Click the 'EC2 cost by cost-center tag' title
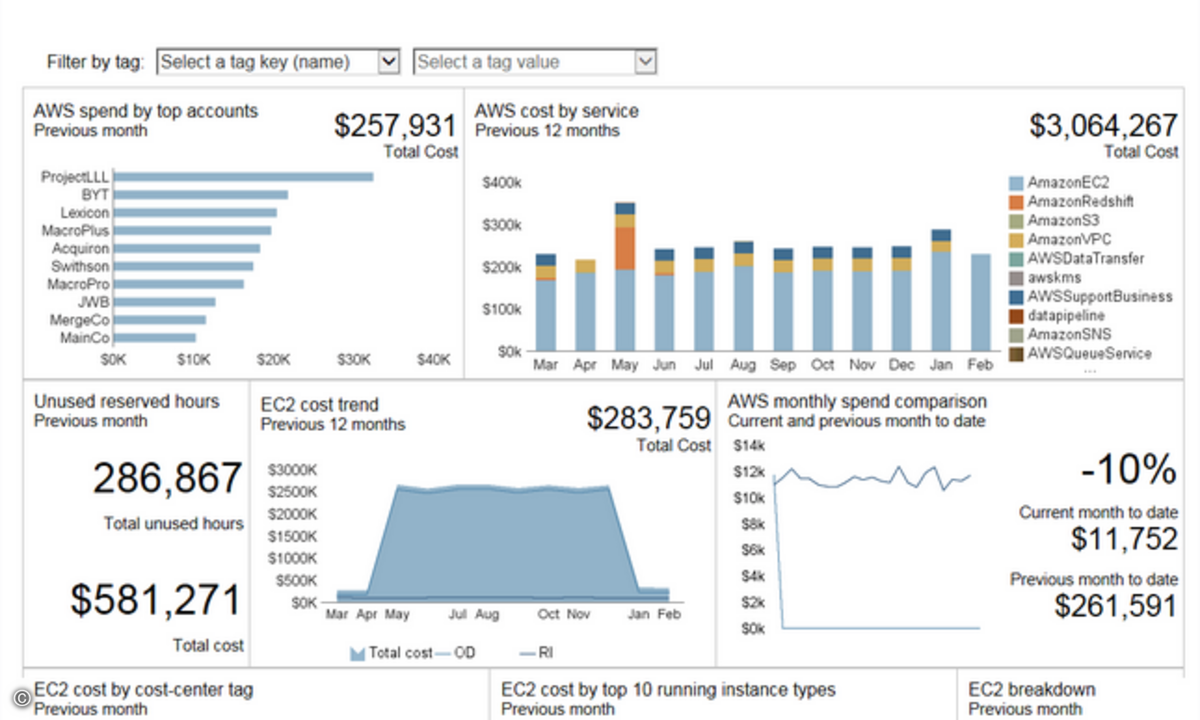Screen dimensions: 1200x720 (x=144, y=690)
